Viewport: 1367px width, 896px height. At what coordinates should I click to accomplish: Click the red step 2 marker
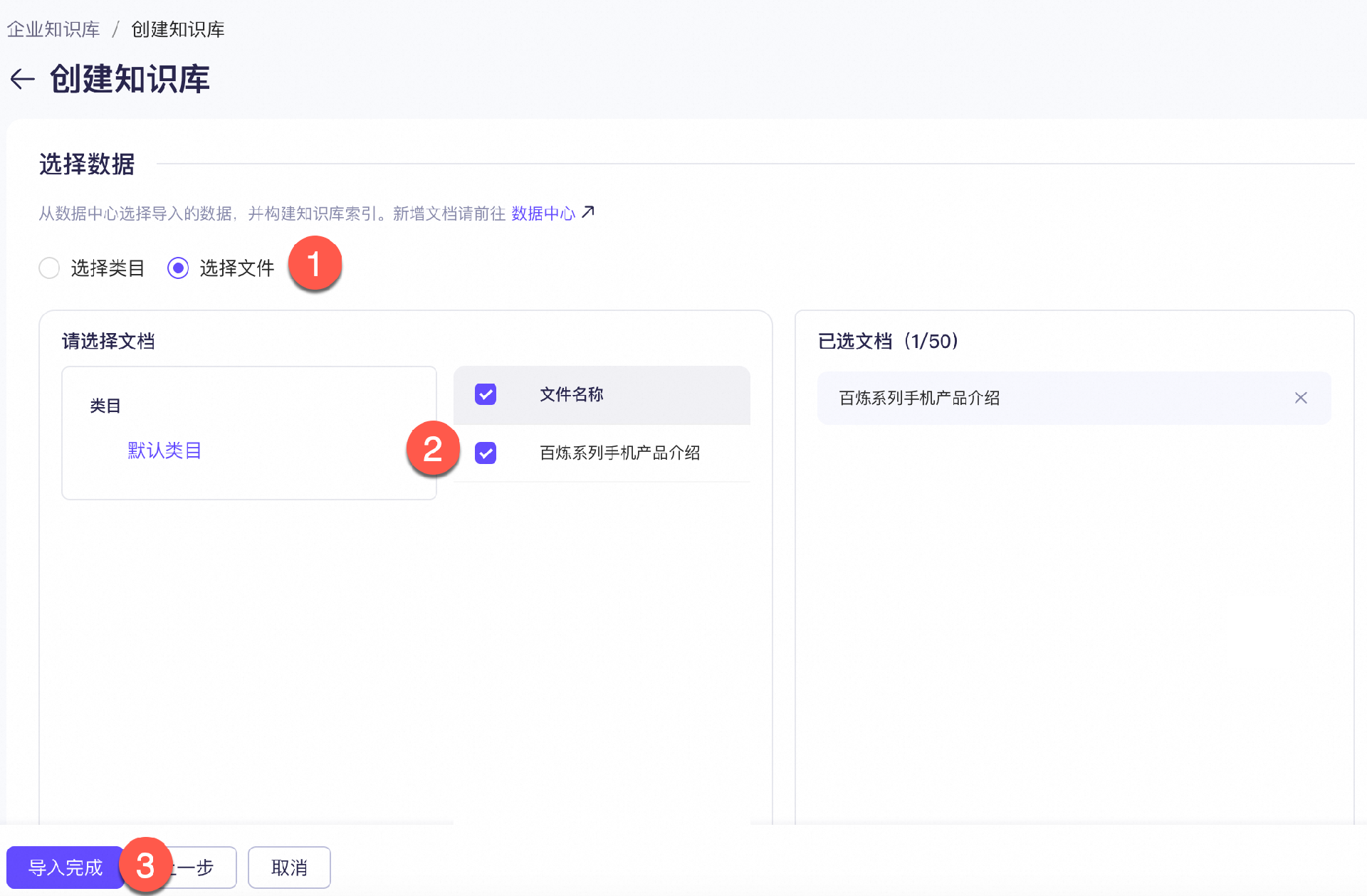[433, 449]
